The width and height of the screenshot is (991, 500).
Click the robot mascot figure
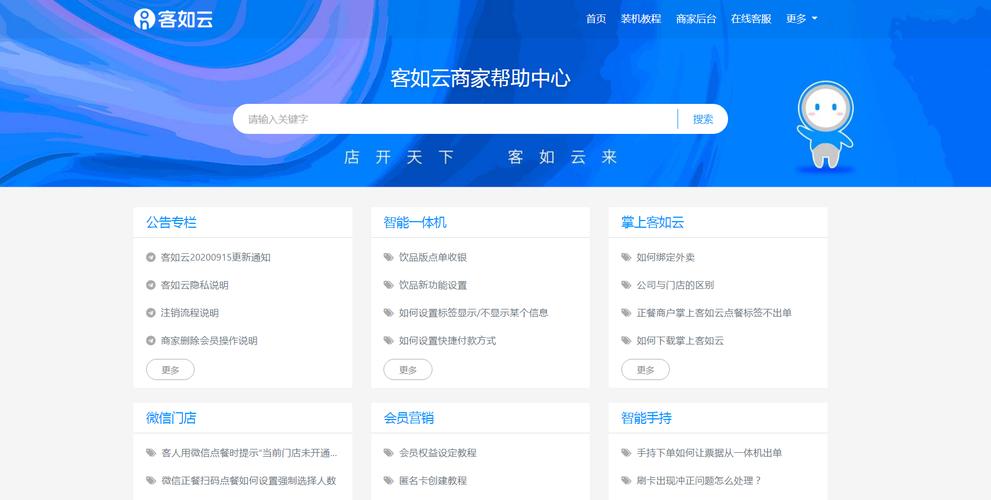click(825, 125)
